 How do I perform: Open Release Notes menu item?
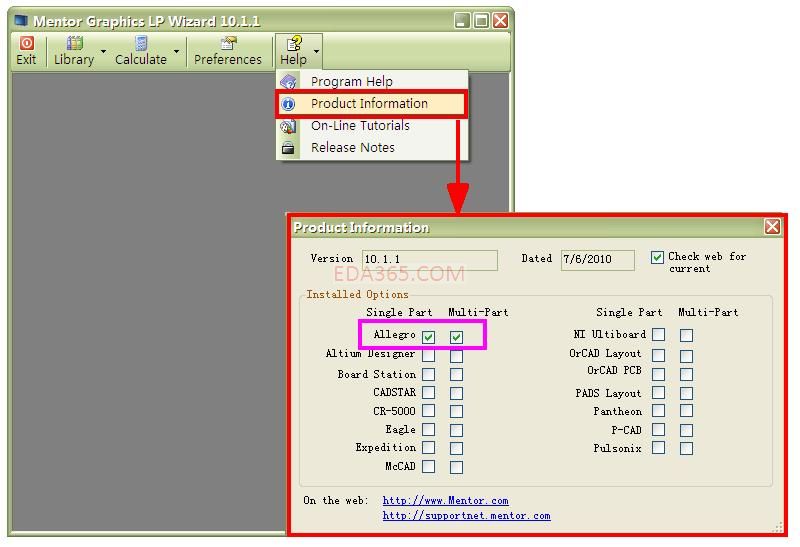[x=372, y=147]
